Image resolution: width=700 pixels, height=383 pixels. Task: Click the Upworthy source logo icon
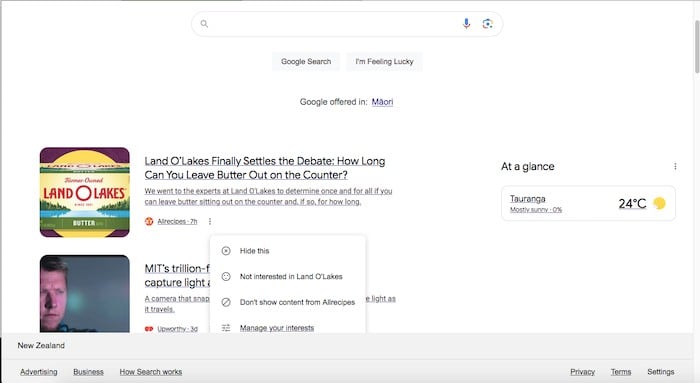click(x=149, y=329)
